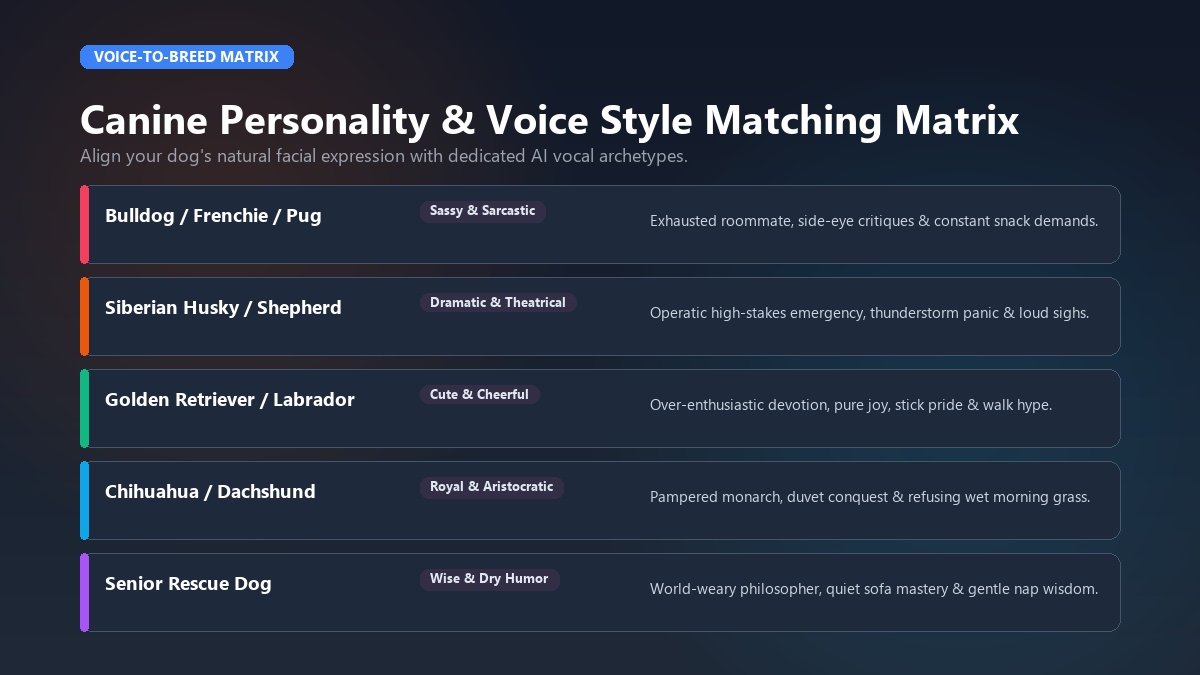
Task: Select the World-weary philosopher description text
Action: (x=874, y=589)
